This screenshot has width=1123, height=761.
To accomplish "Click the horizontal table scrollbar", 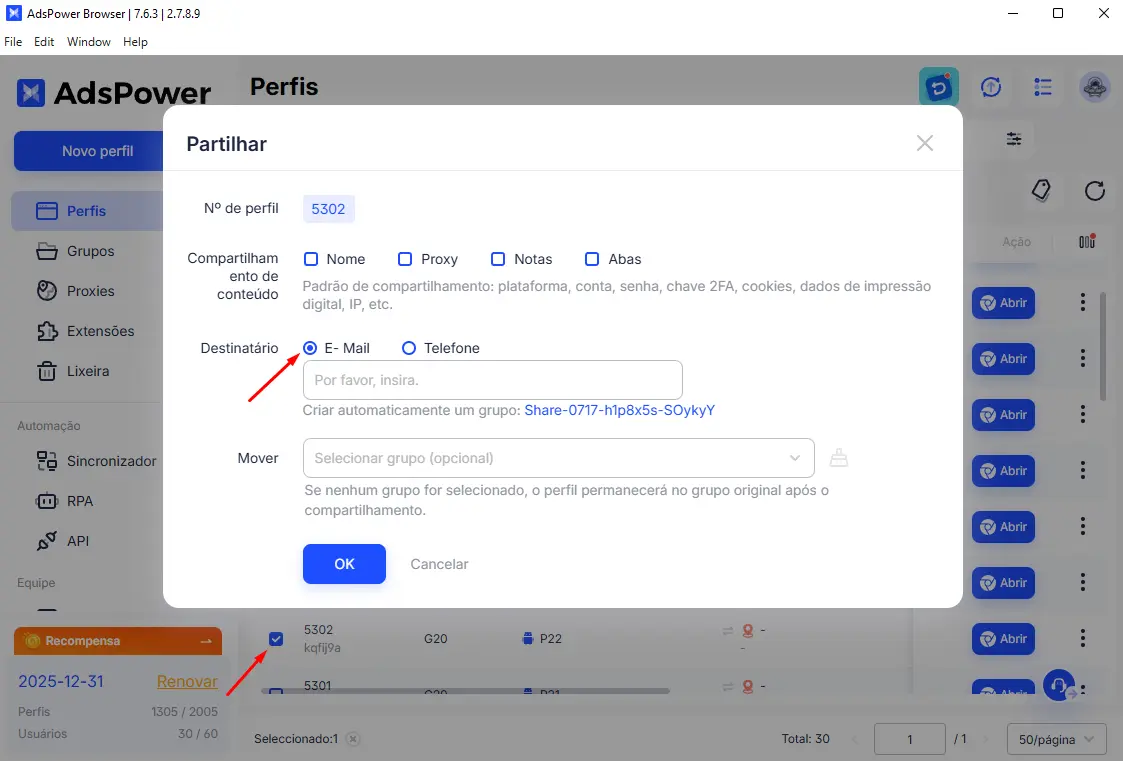I will tap(466, 691).
